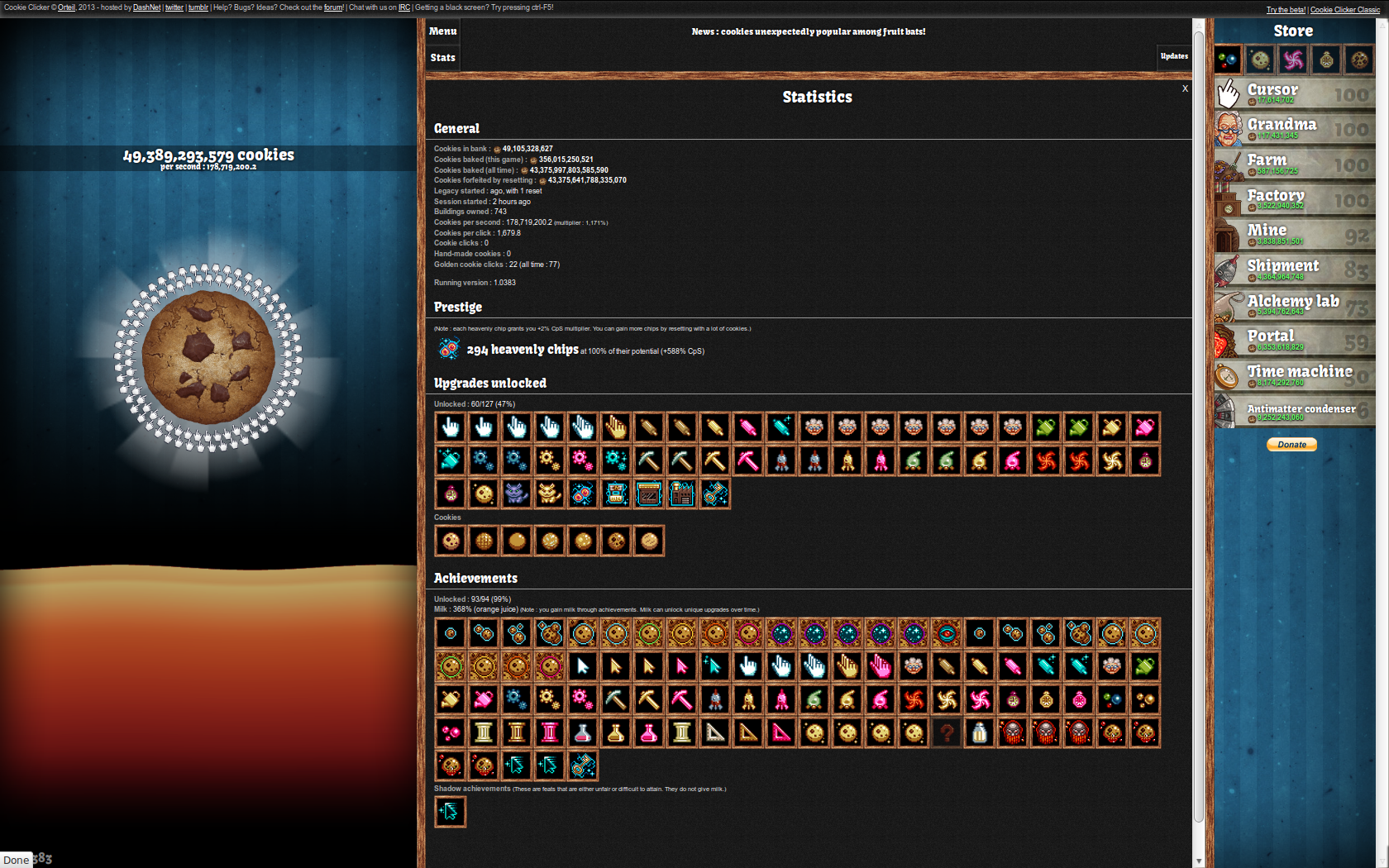Close the Statistics panel with X
The height and width of the screenshot is (868, 1389).
pos(1185,88)
